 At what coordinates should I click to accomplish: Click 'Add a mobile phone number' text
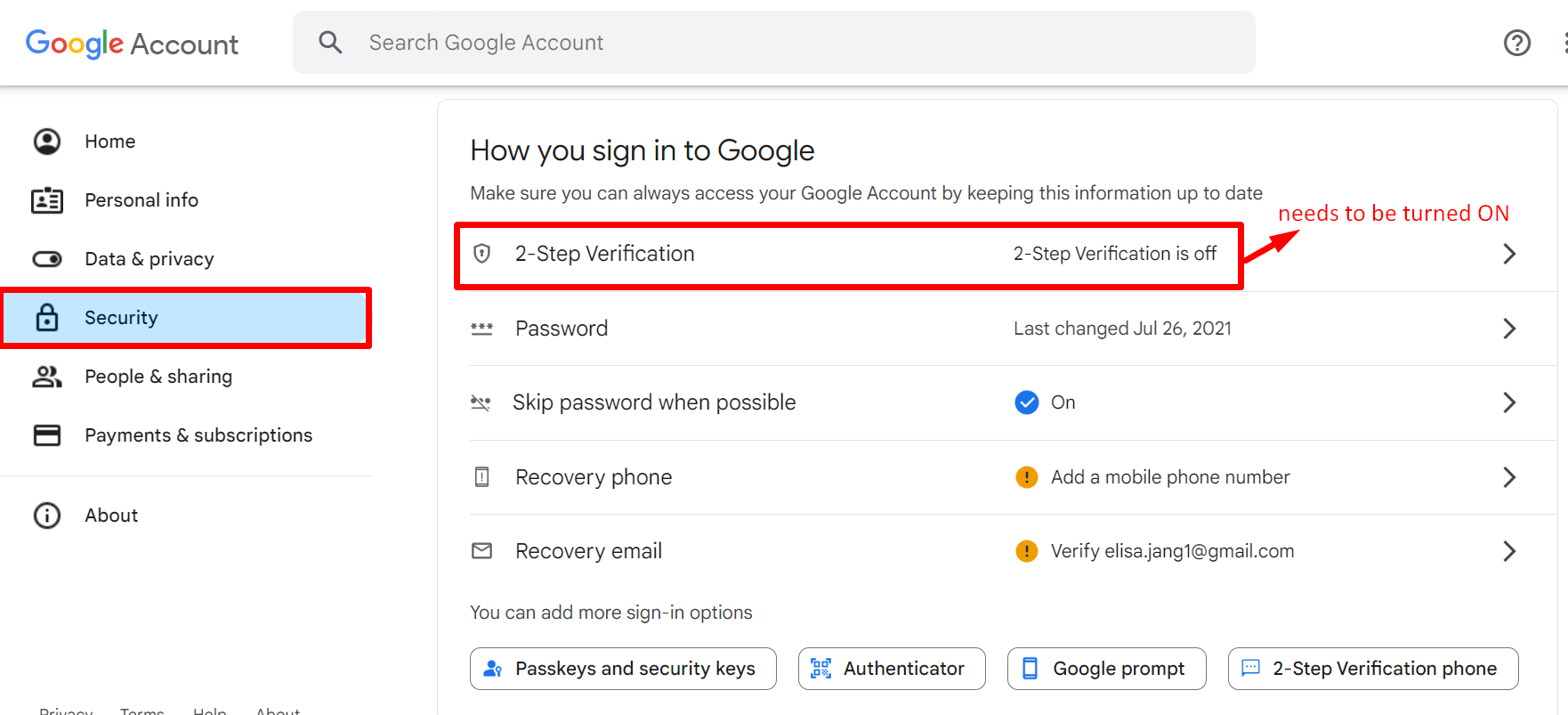tap(1170, 477)
